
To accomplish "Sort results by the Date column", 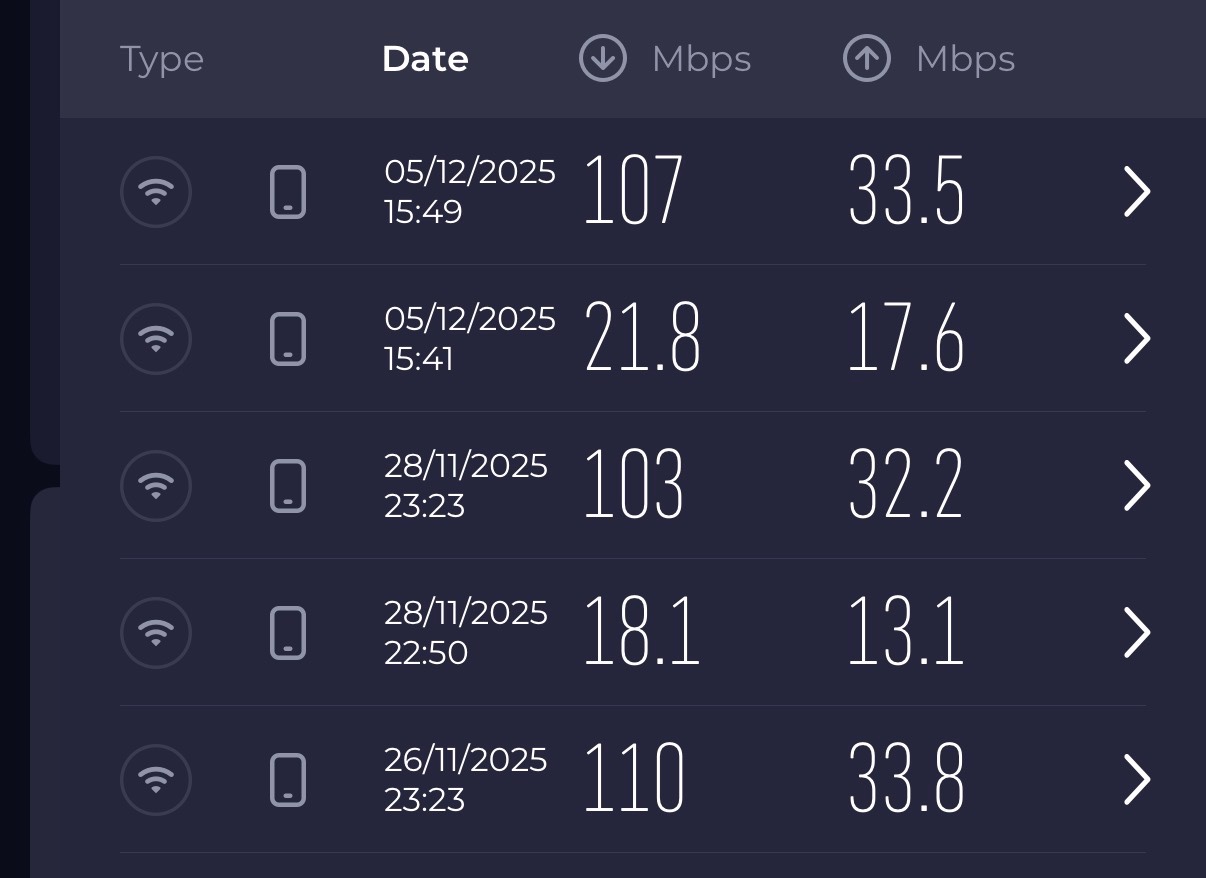I will coord(425,59).
